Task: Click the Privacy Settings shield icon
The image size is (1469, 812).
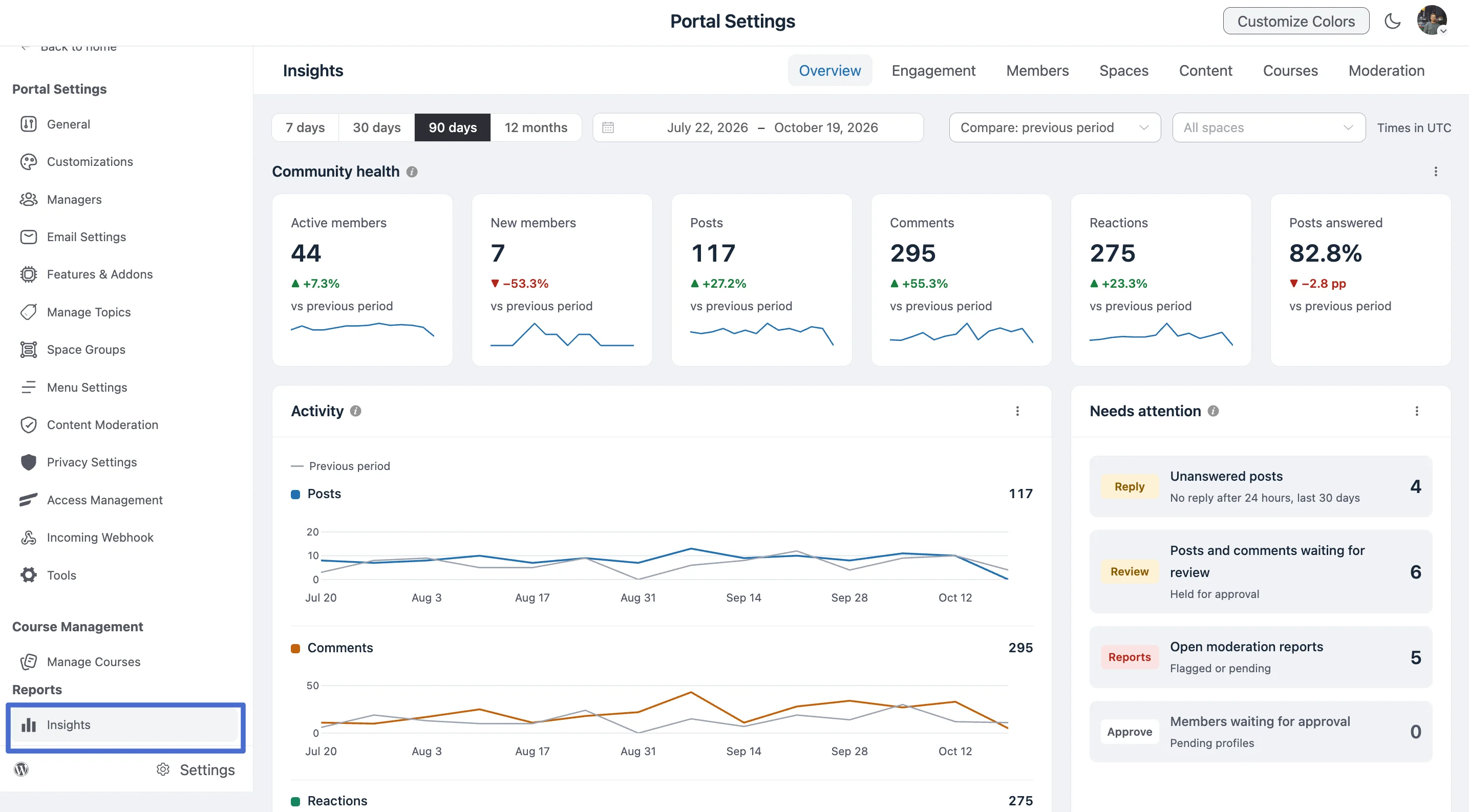Action: tap(29, 462)
